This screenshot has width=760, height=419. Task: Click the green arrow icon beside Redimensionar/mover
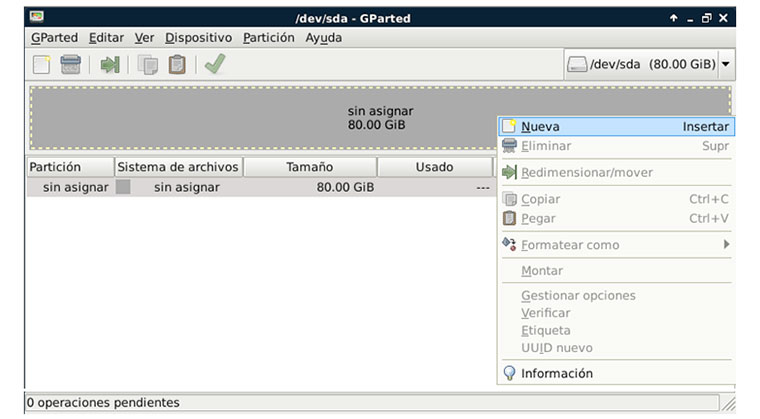[x=509, y=172]
